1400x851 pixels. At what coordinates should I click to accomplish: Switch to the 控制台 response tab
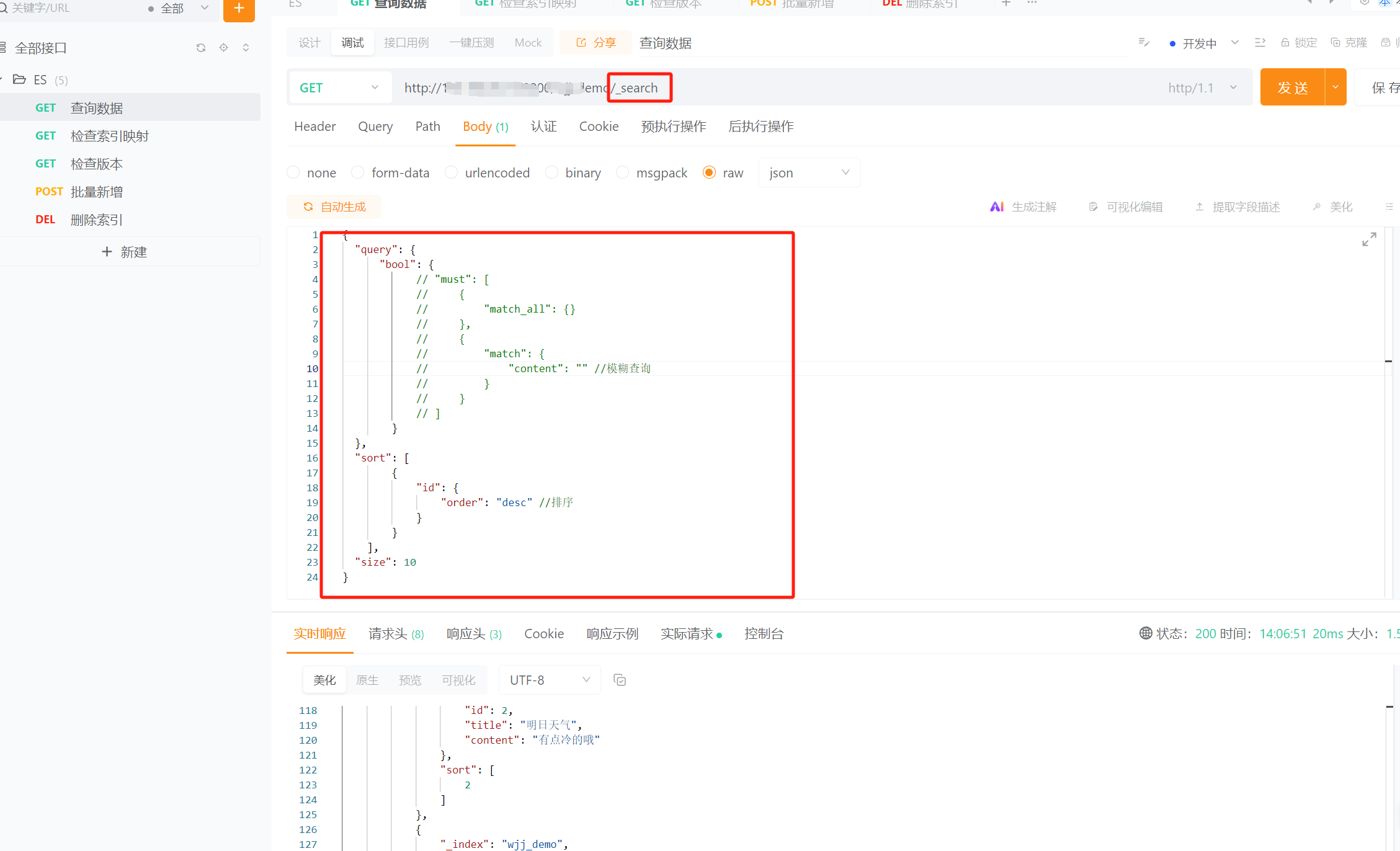(764, 633)
